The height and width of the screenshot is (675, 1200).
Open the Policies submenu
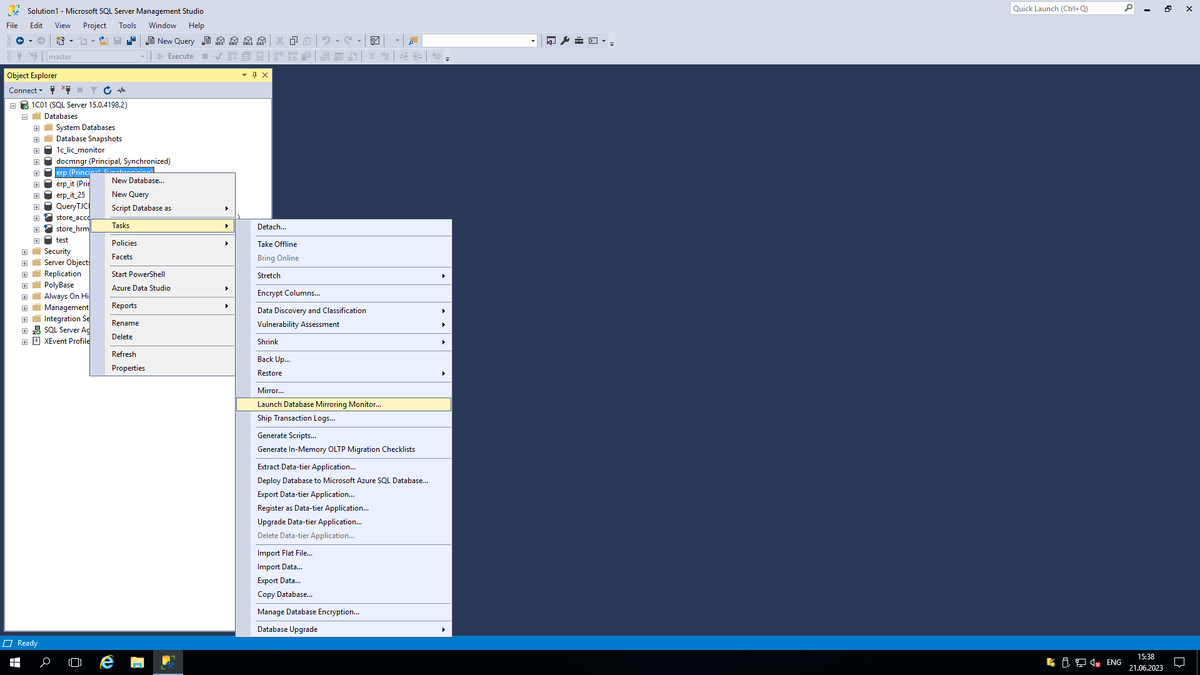click(162, 243)
